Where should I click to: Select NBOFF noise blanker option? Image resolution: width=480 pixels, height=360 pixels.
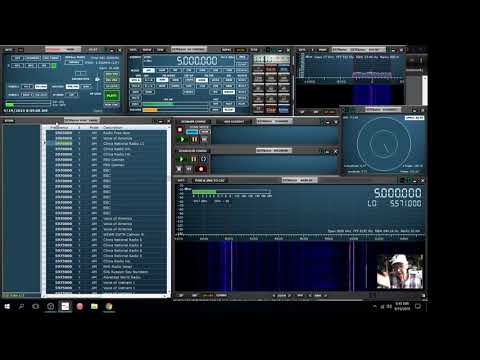coord(229,92)
